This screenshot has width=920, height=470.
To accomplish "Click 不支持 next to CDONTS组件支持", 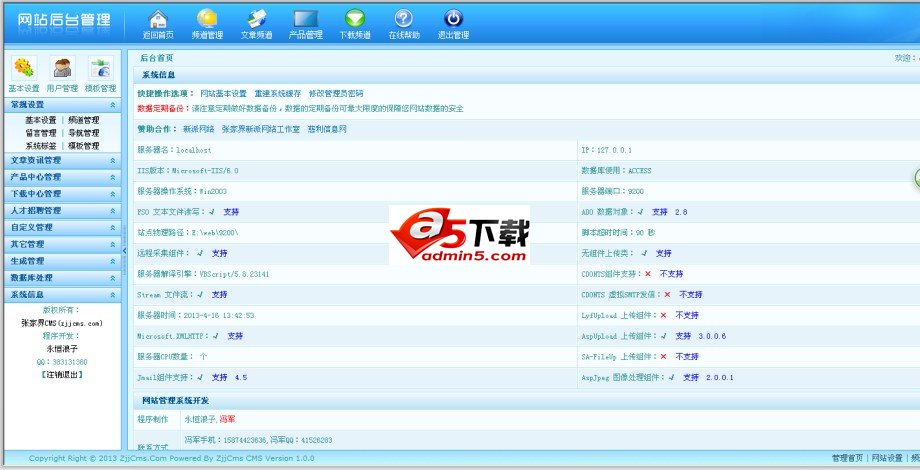I will pos(671,274).
